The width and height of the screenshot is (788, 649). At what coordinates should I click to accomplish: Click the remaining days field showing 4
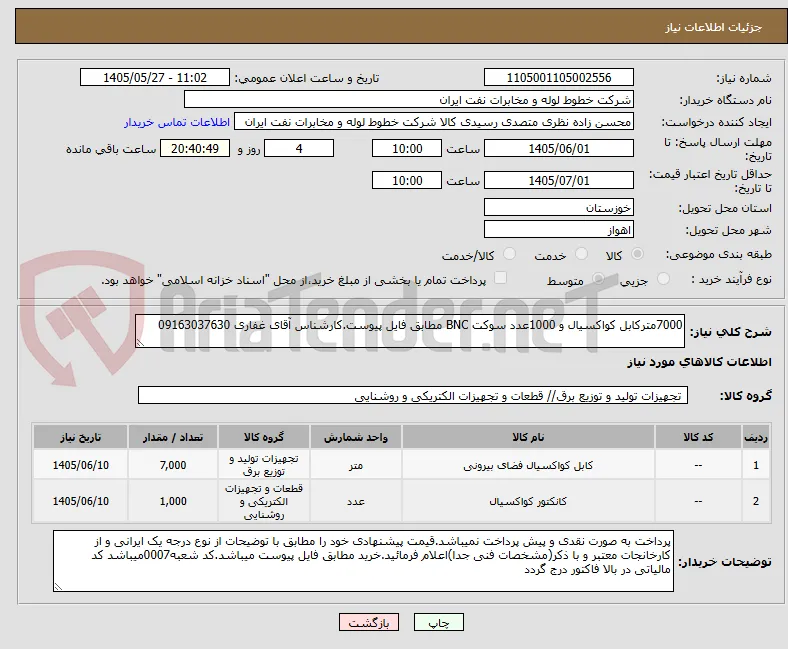point(299,148)
